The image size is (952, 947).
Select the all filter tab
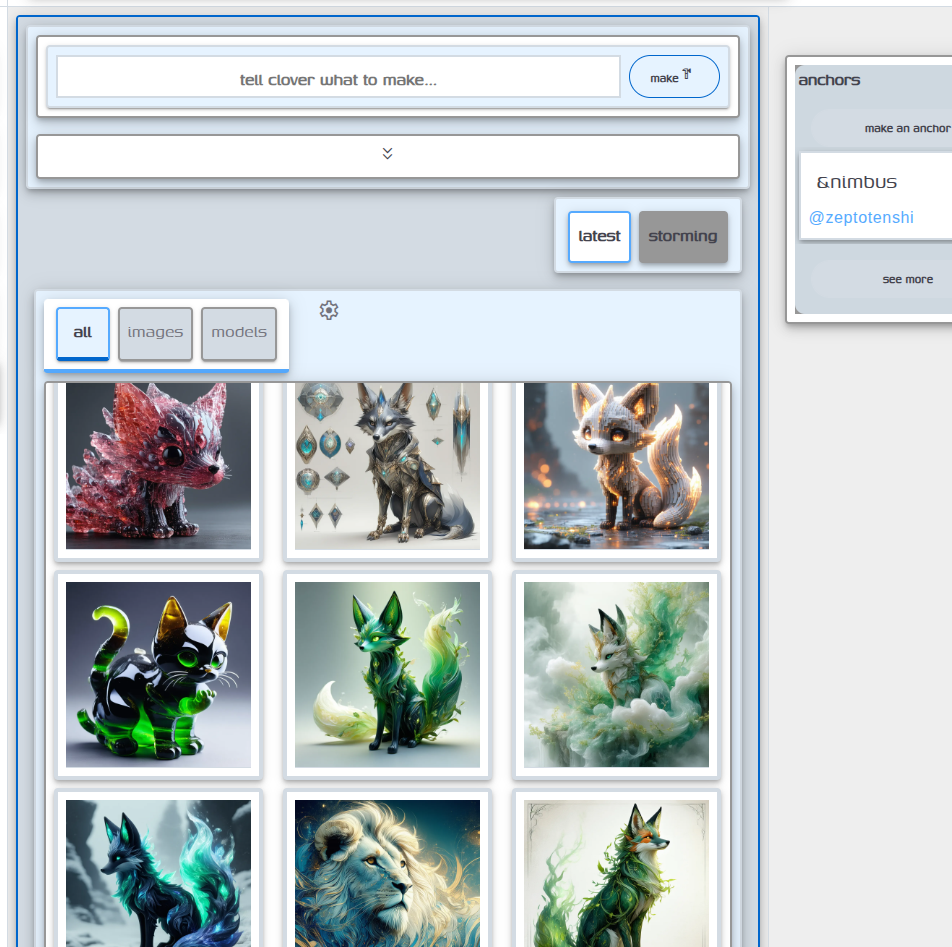pyautogui.click(x=83, y=332)
